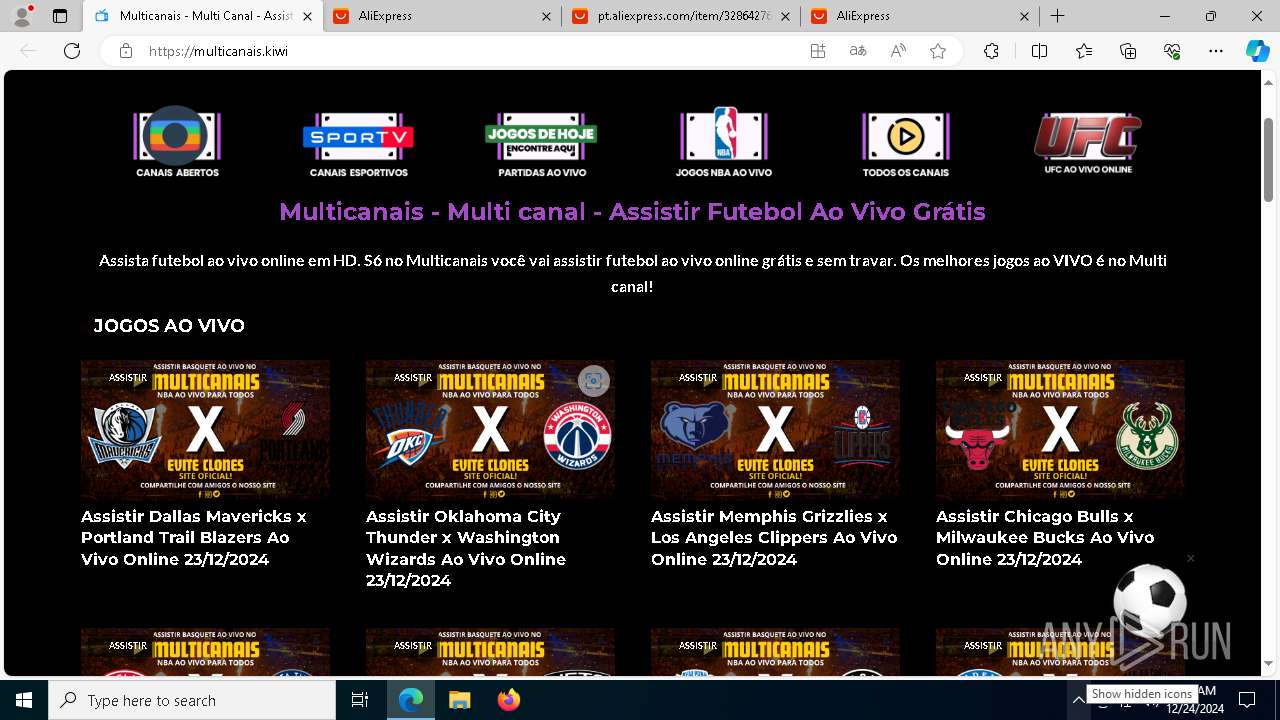This screenshot has height=720, width=1280.
Task: Close the floating soccer ball popup
Action: click(1190, 558)
